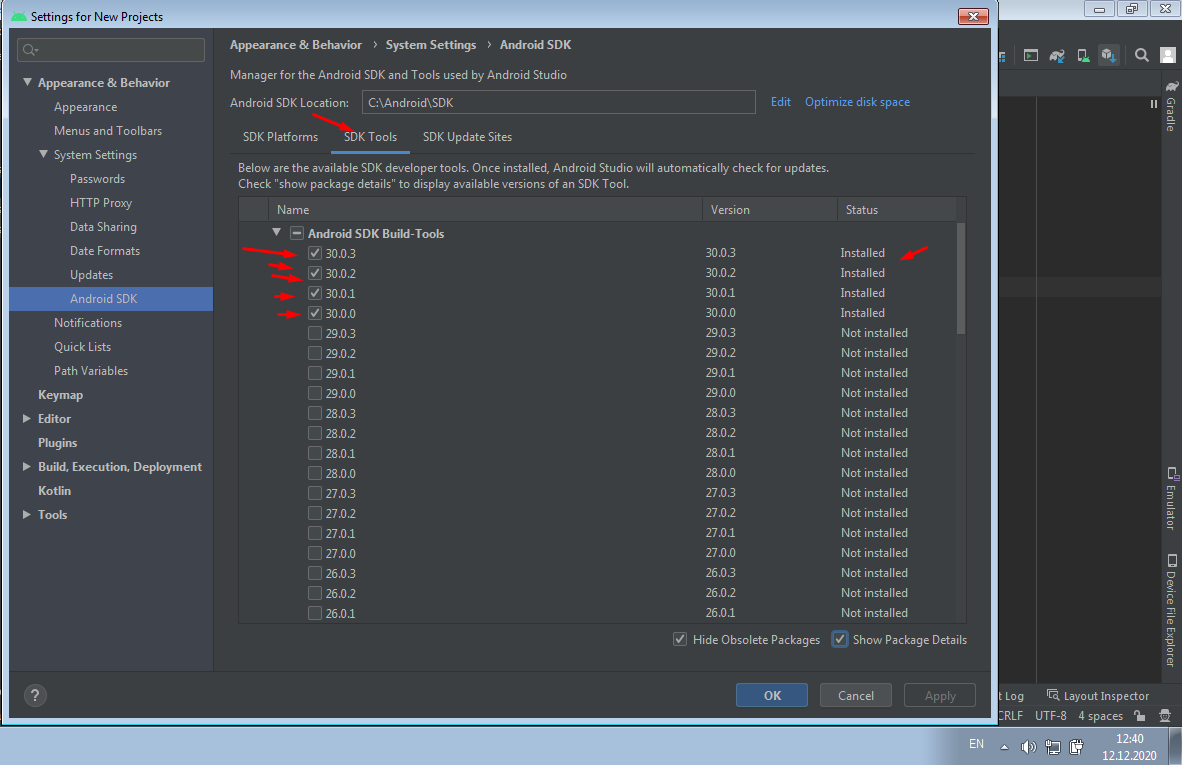
Task: Click OK to confirm settings
Action: pyautogui.click(x=772, y=696)
